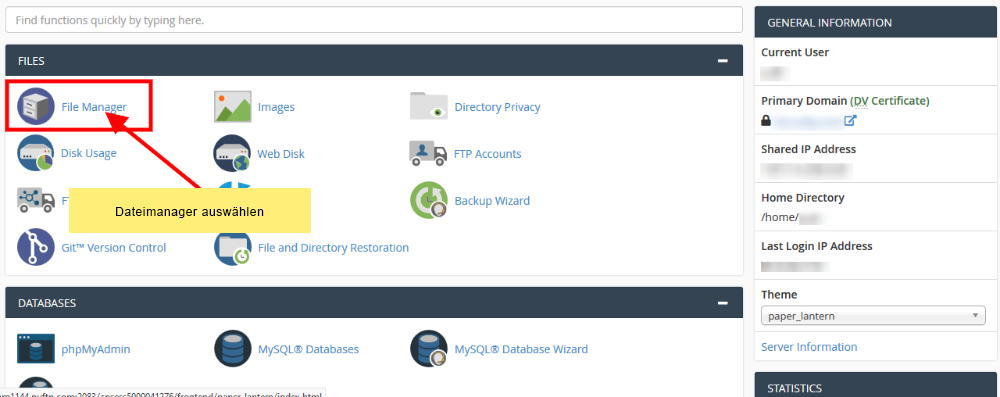Open the Web Disk icon
This screenshot has width=1000, height=397.
pyautogui.click(x=232, y=153)
